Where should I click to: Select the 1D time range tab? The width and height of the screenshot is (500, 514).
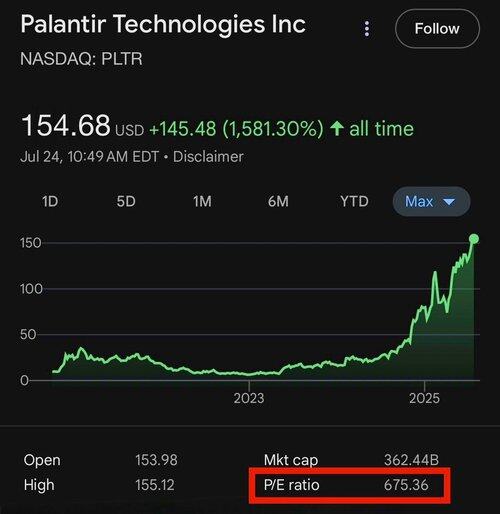[x=50, y=201]
